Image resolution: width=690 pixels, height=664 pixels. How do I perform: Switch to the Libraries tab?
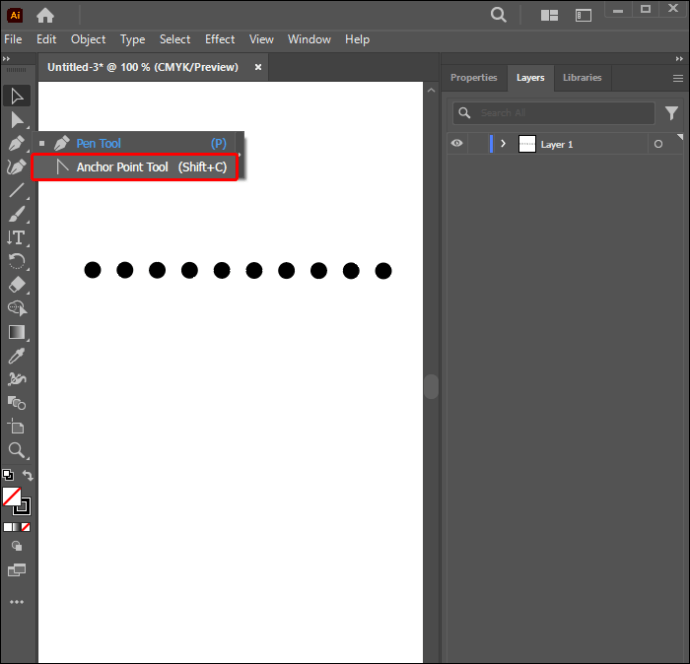tap(582, 78)
